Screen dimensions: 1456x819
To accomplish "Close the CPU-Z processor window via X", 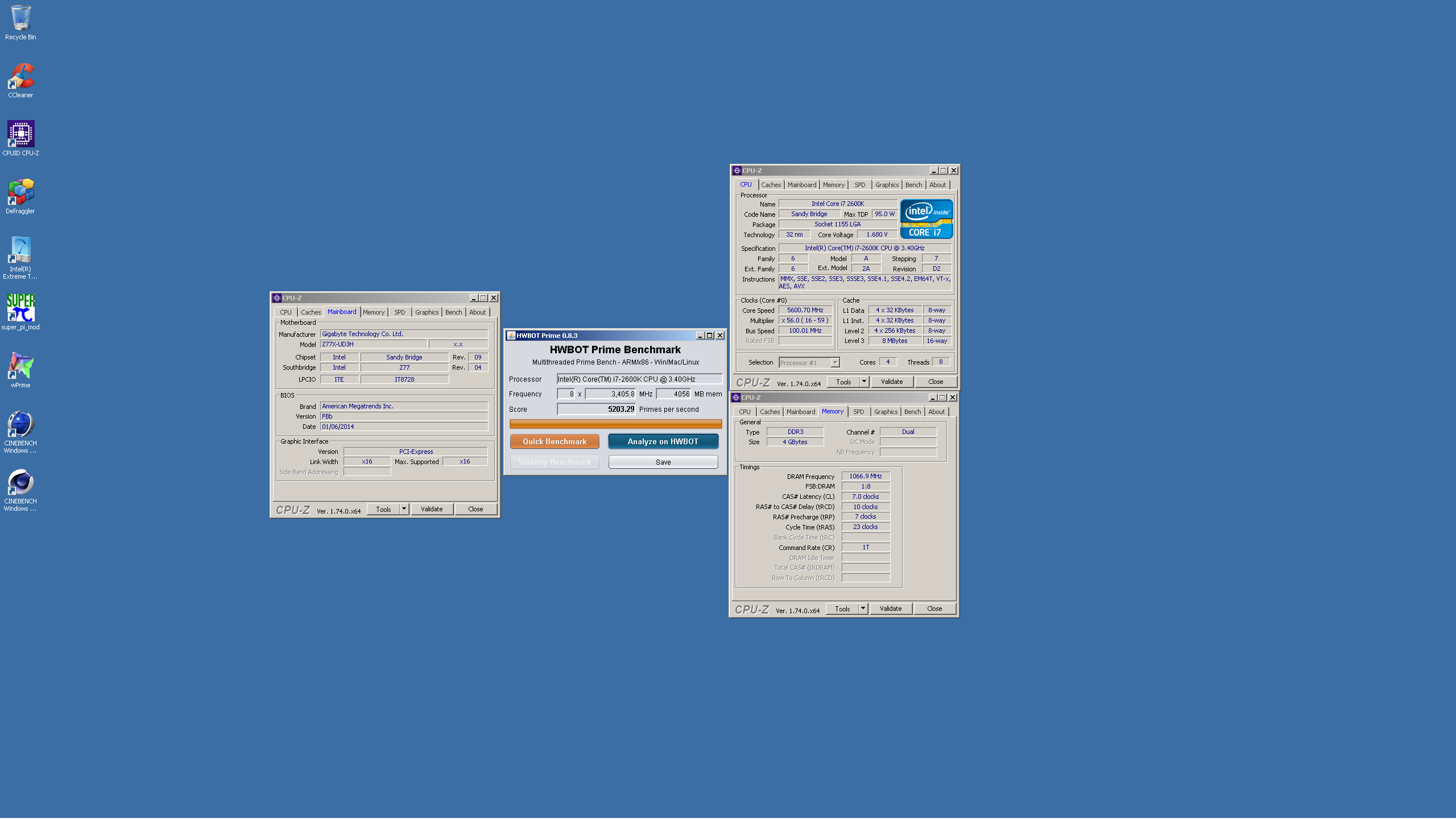I will [954, 171].
